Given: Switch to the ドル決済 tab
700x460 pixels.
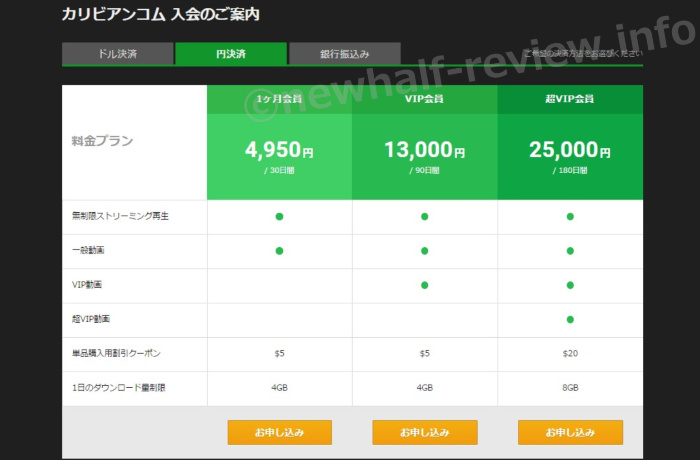Looking at the screenshot, I should [117, 54].
